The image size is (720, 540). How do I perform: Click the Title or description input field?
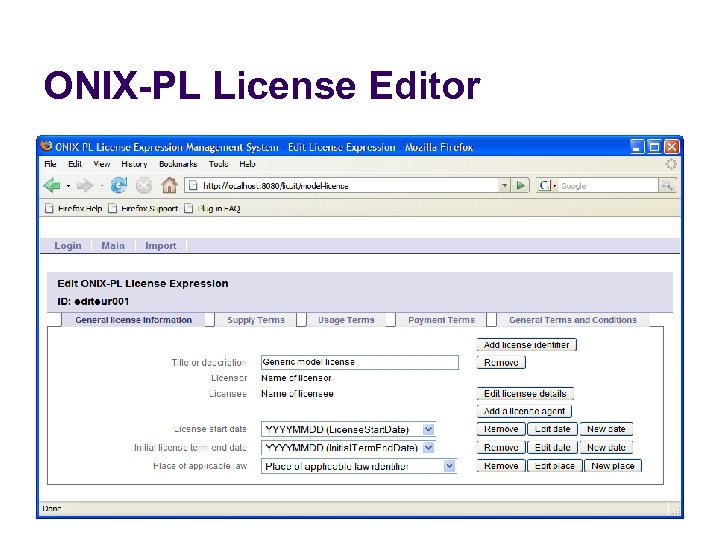(x=360, y=362)
